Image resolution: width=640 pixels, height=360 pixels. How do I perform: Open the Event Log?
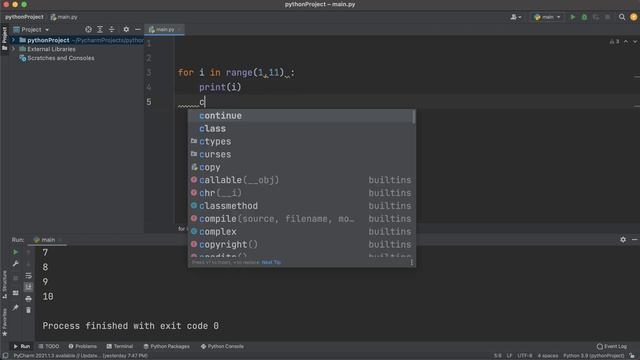click(612, 346)
